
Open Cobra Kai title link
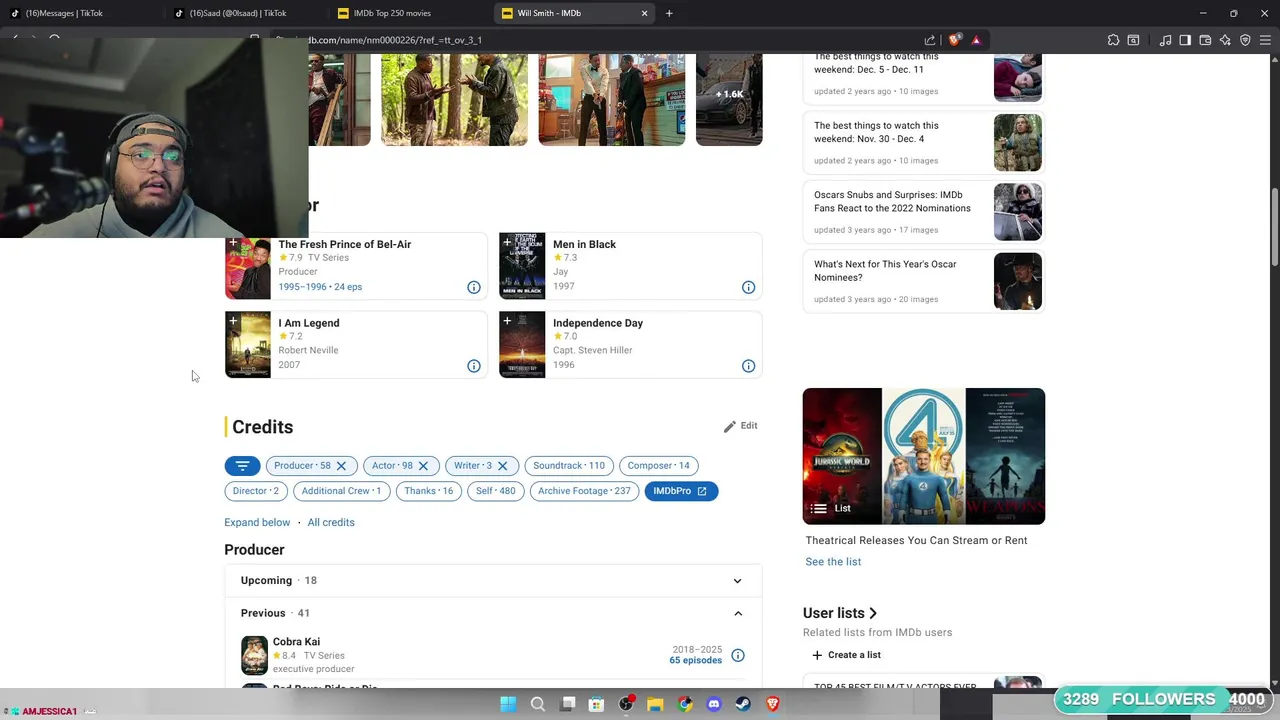[x=296, y=642]
